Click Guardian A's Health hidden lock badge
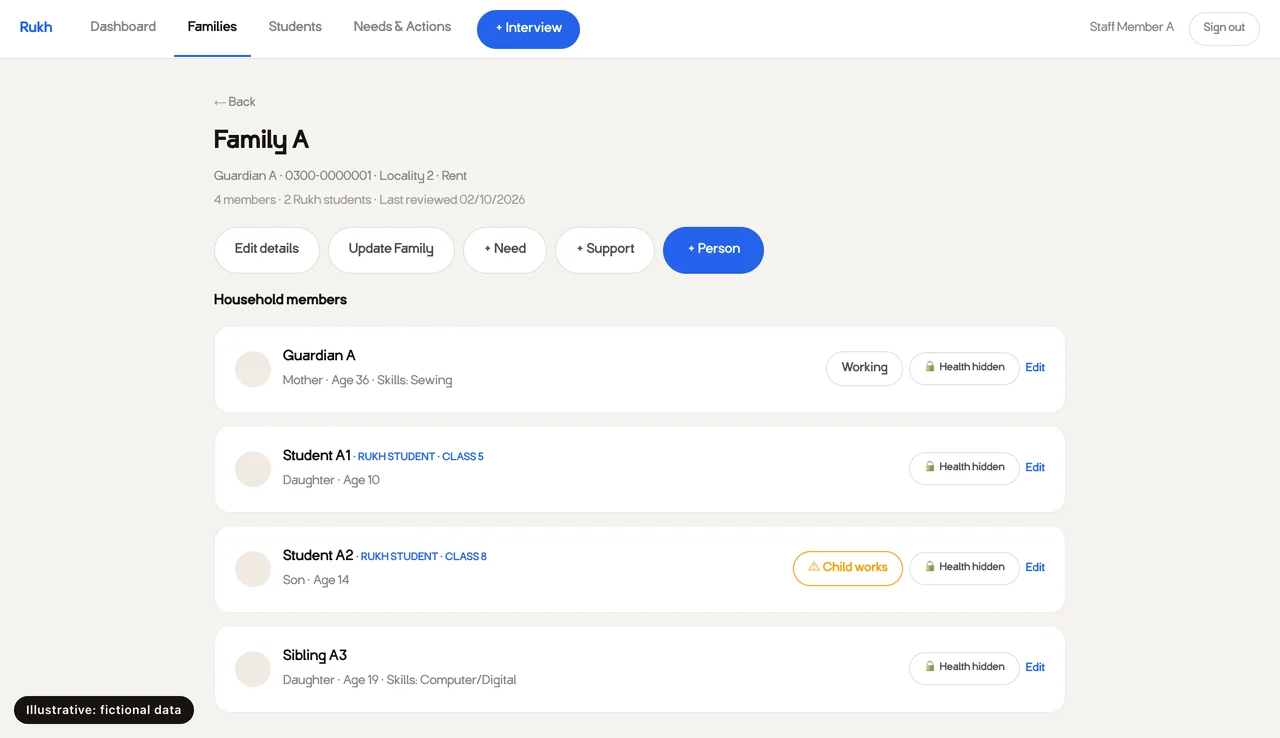Image resolution: width=1280 pixels, height=738 pixels. [x=964, y=368]
